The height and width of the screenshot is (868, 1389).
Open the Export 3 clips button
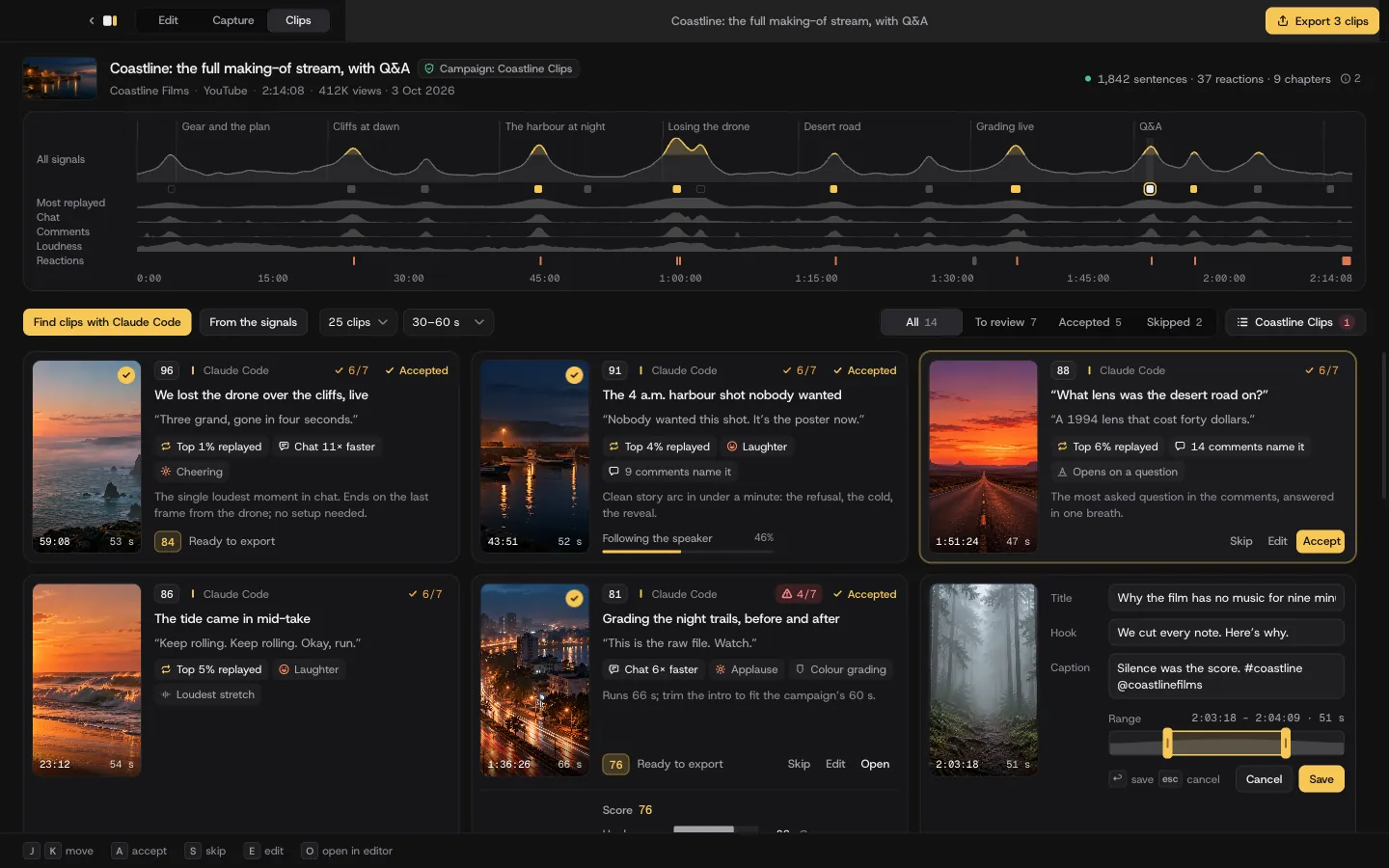click(x=1322, y=21)
